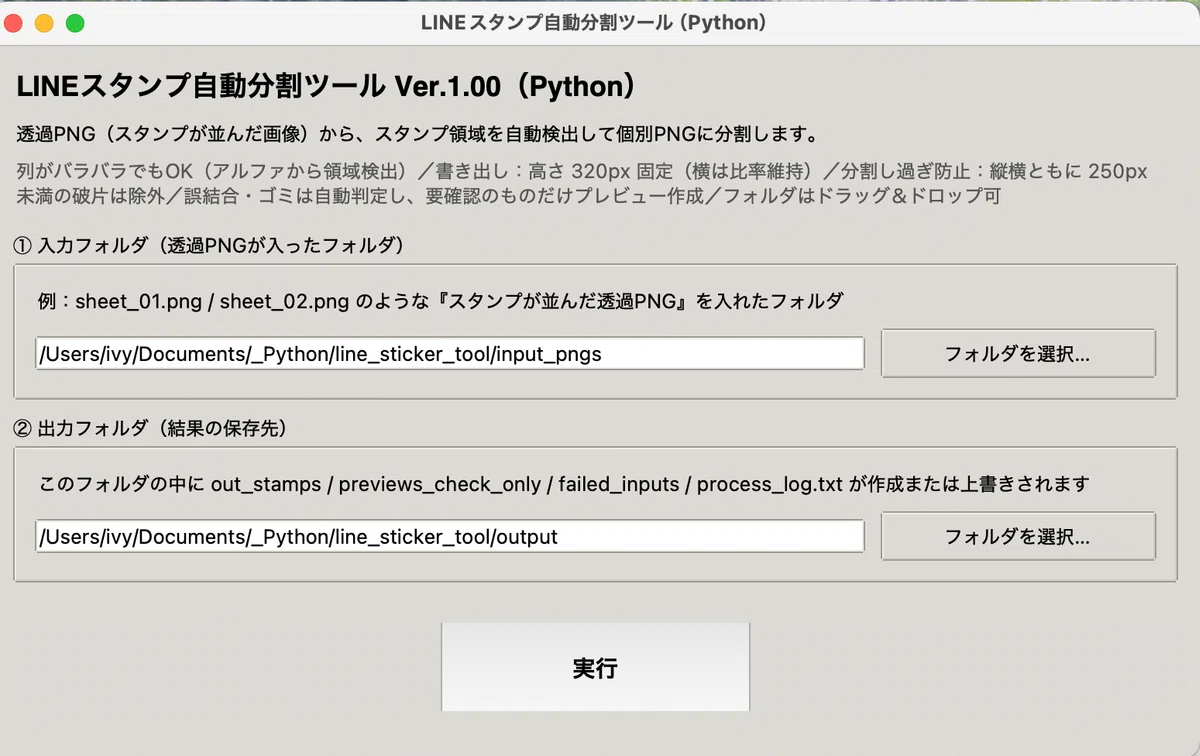
Task: Click the 実行 (Run) button
Action: (595, 668)
